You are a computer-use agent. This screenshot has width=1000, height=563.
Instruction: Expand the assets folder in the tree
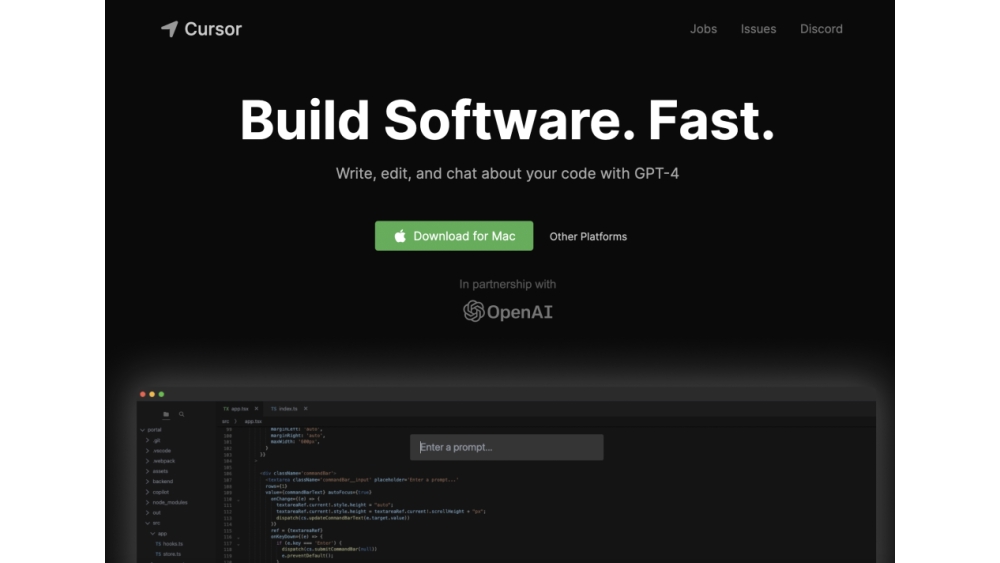click(x=159, y=471)
